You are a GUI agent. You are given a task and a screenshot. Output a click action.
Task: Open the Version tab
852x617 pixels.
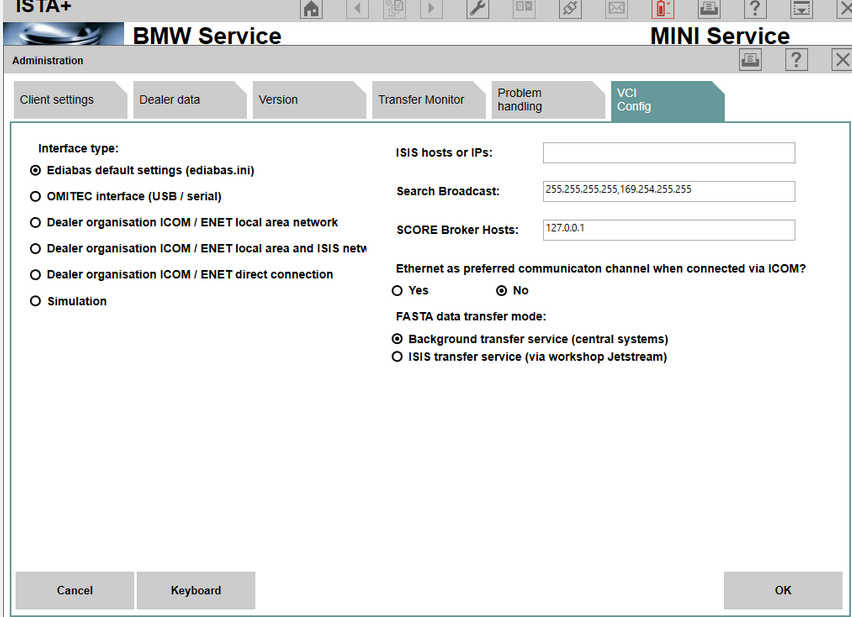coord(309,100)
